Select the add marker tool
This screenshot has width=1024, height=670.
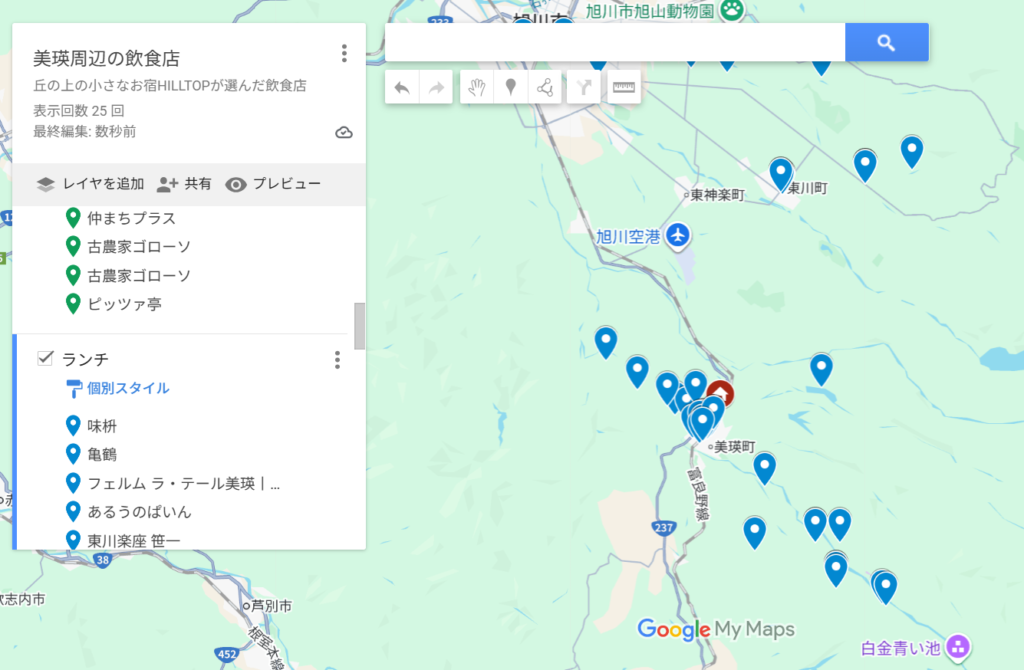(x=511, y=87)
